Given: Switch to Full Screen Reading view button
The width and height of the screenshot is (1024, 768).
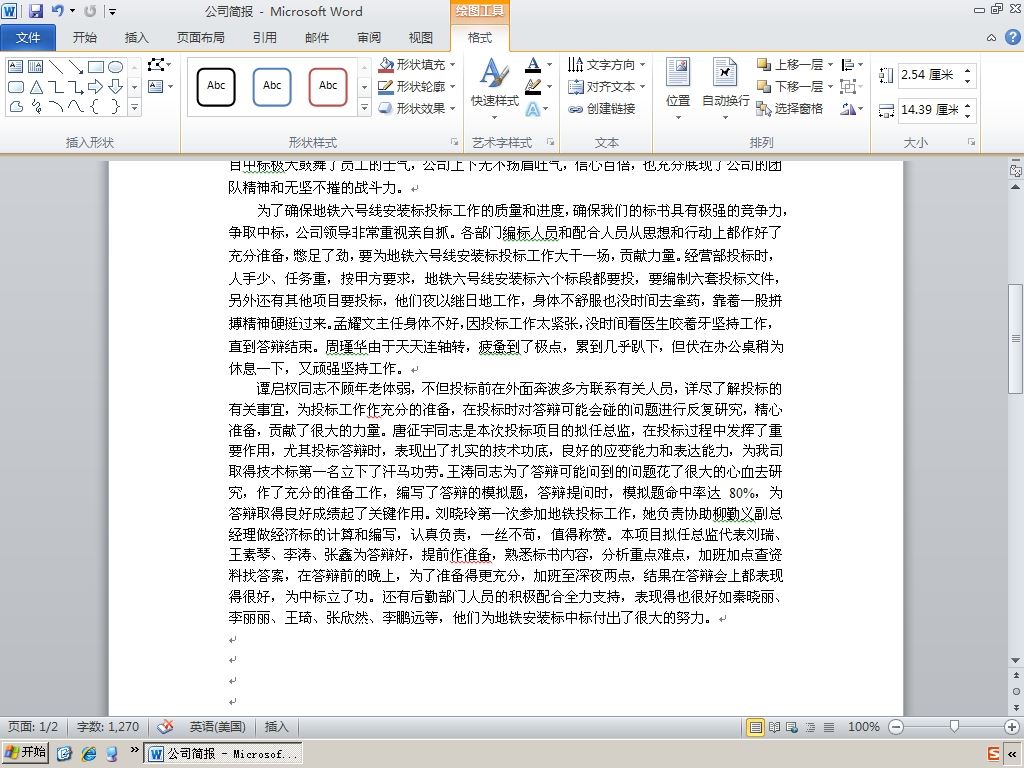Looking at the screenshot, I should (x=774, y=727).
